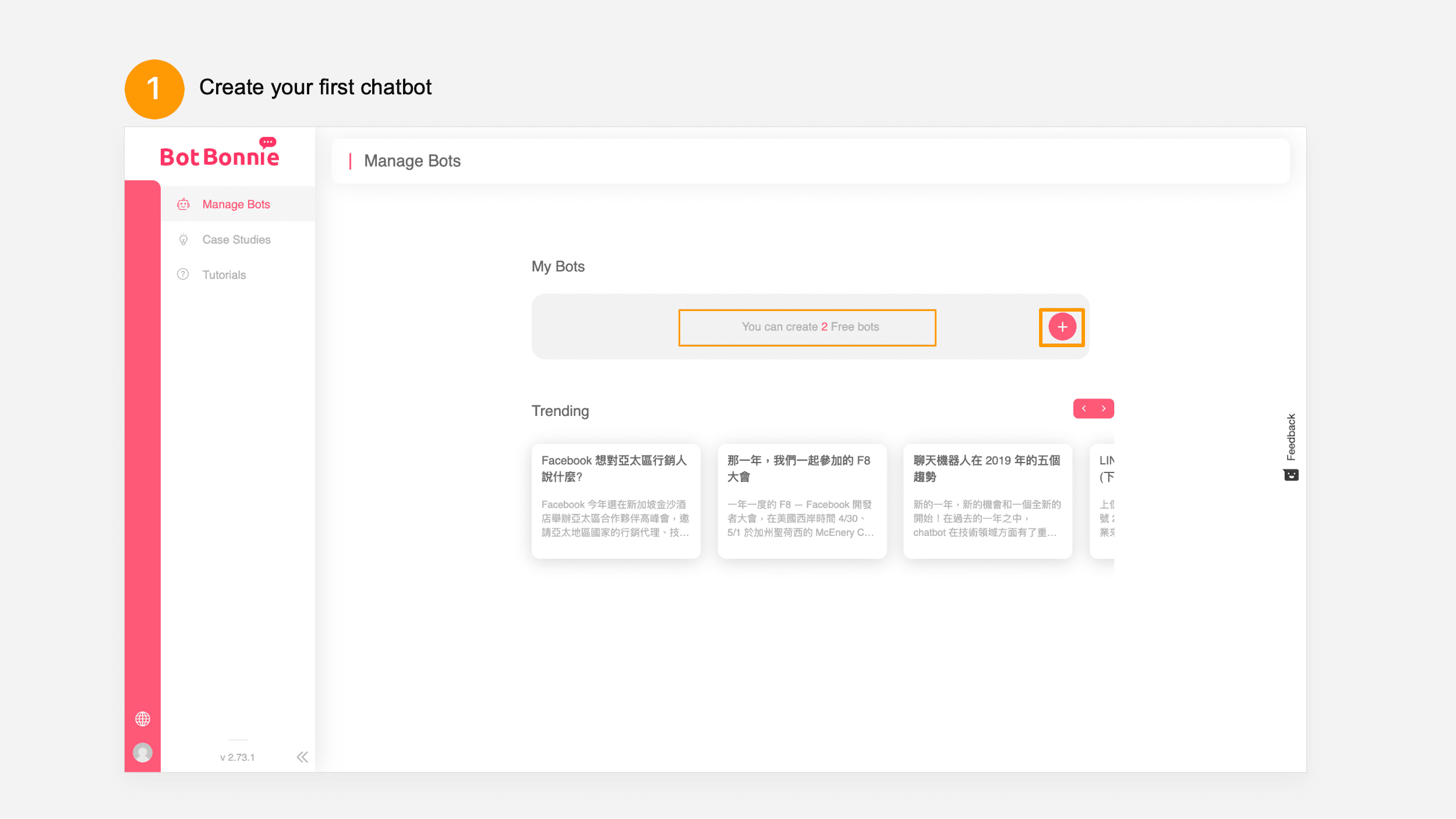The height and width of the screenshot is (819, 1456).
Task: Click the Feedback side tab
Action: point(1291,437)
